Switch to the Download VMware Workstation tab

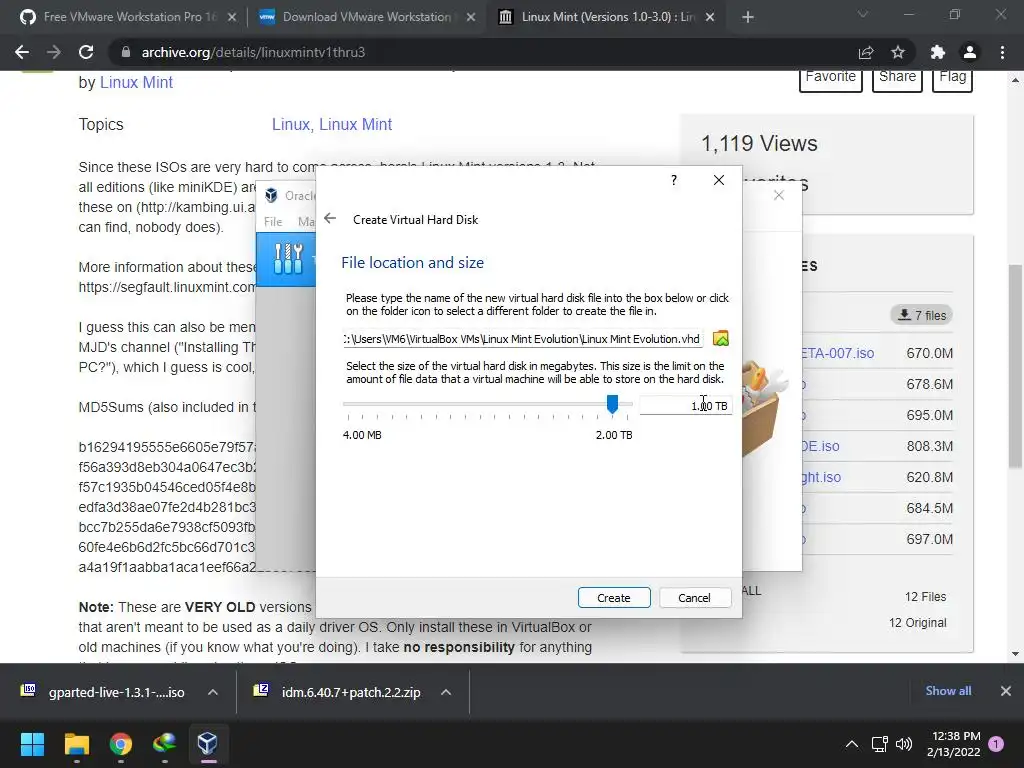(366, 17)
